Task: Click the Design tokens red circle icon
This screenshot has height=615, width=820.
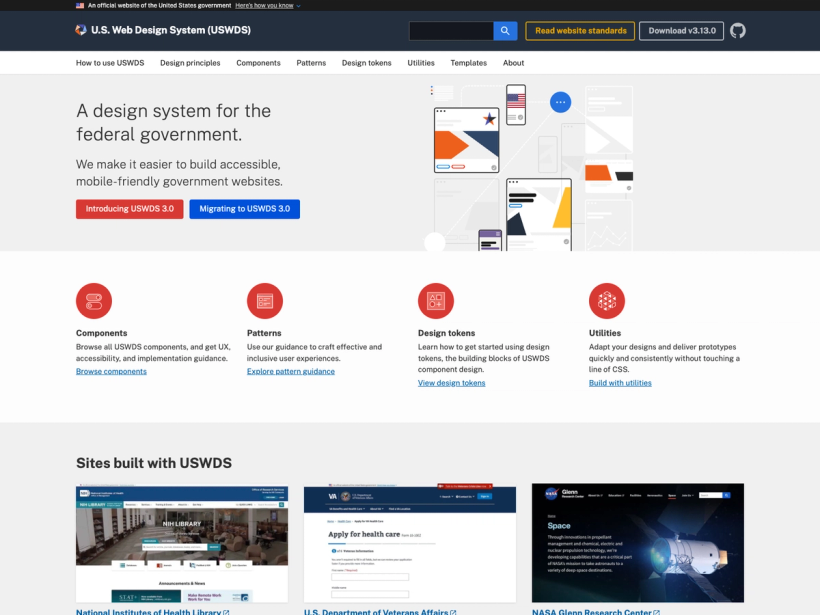Action: pyautogui.click(x=436, y=301)
